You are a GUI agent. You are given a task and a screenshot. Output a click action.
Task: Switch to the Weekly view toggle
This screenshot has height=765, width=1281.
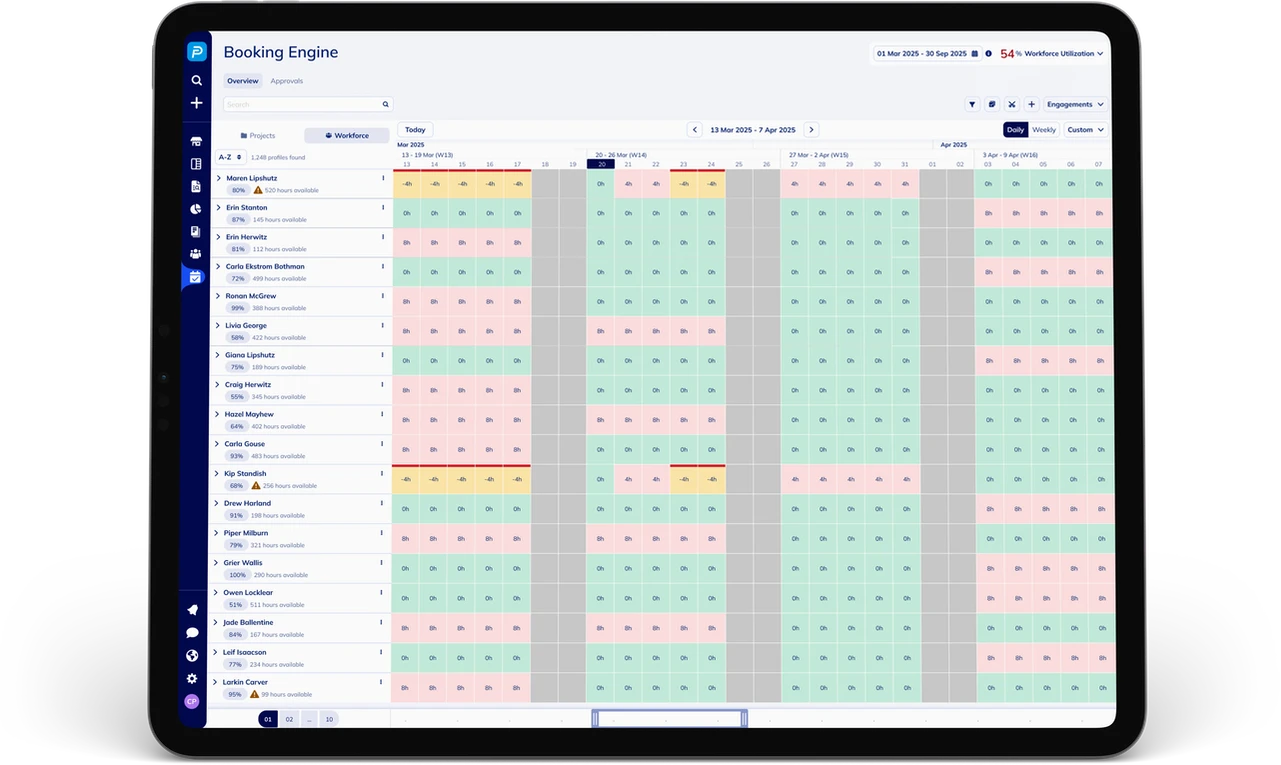coord(1044,130)
